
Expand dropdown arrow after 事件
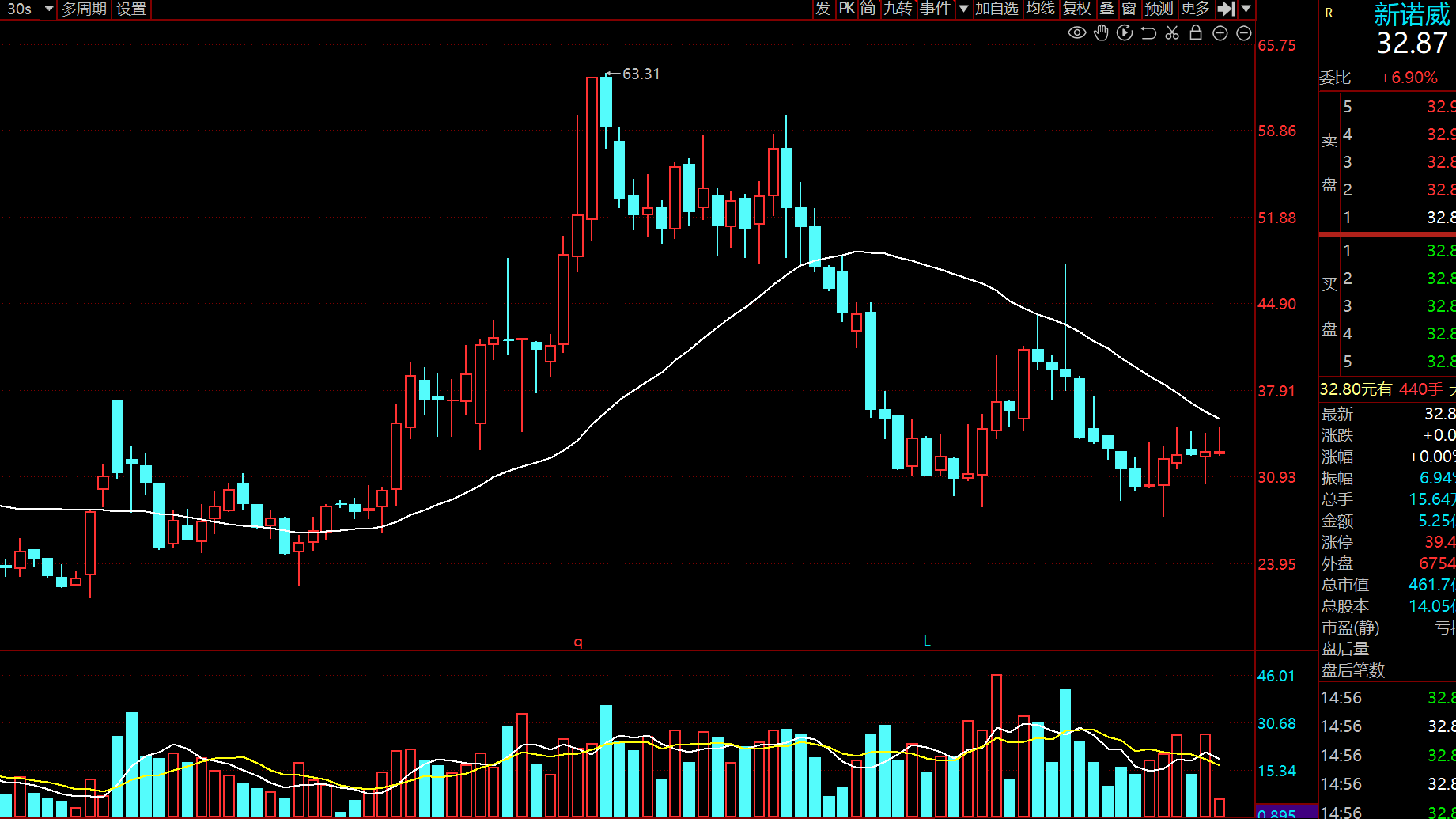coord(963,9)
